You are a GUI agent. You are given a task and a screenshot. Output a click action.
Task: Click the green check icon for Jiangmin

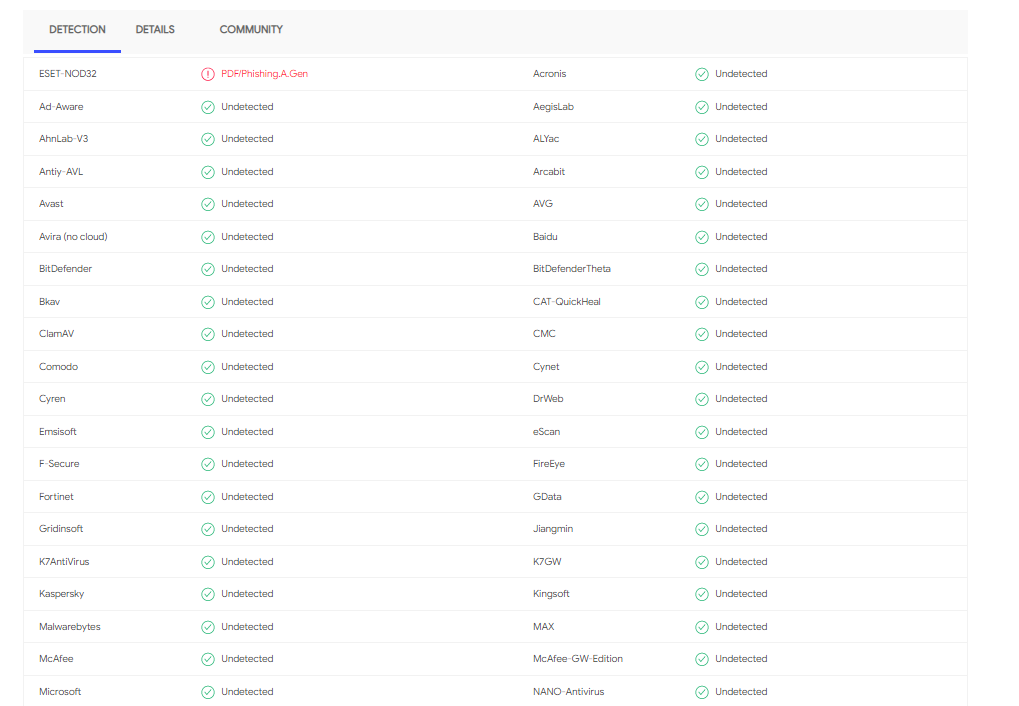click(x=701, y=530)
